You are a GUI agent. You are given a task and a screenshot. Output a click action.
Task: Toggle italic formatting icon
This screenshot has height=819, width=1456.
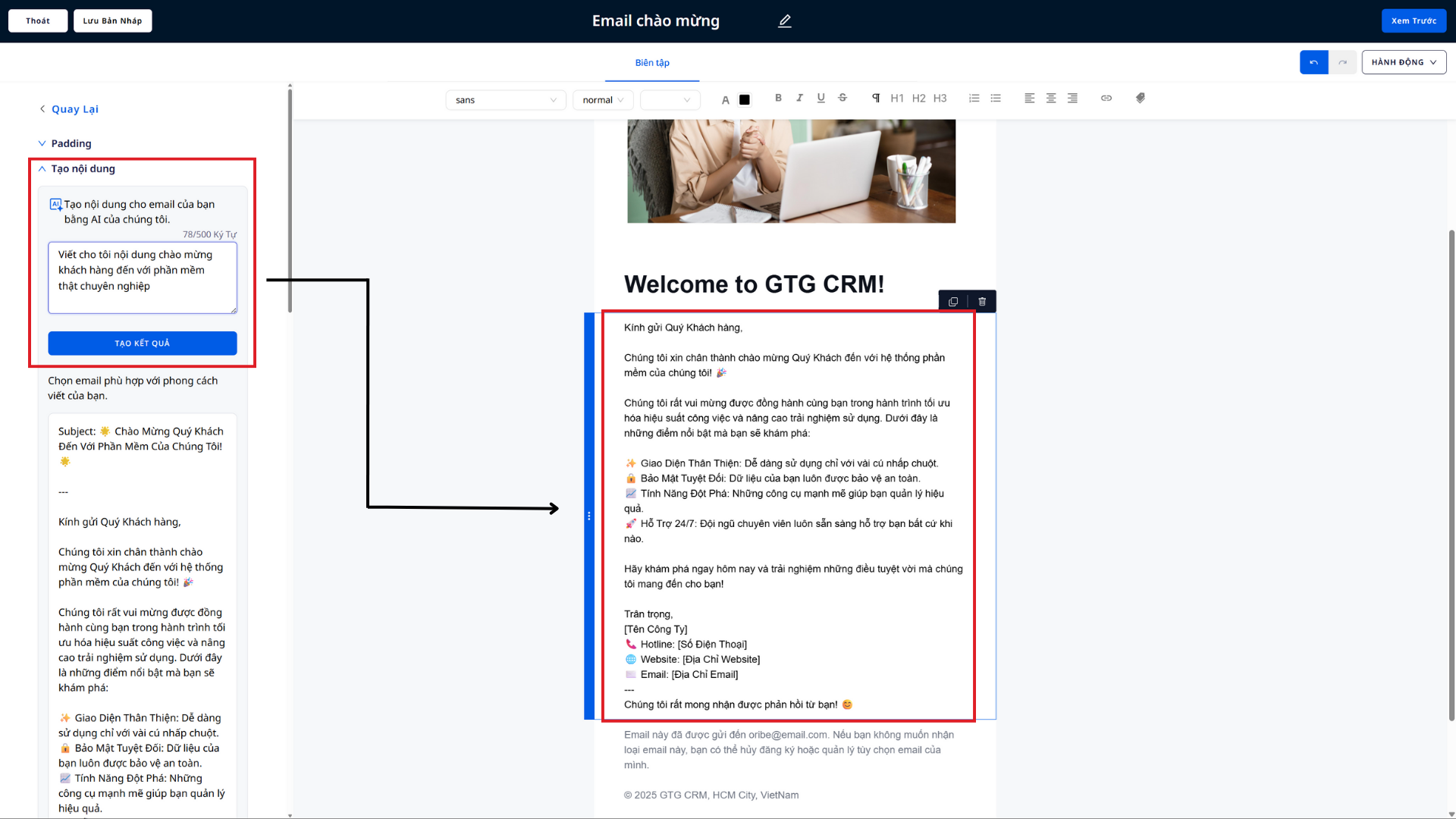coord(799,98)
